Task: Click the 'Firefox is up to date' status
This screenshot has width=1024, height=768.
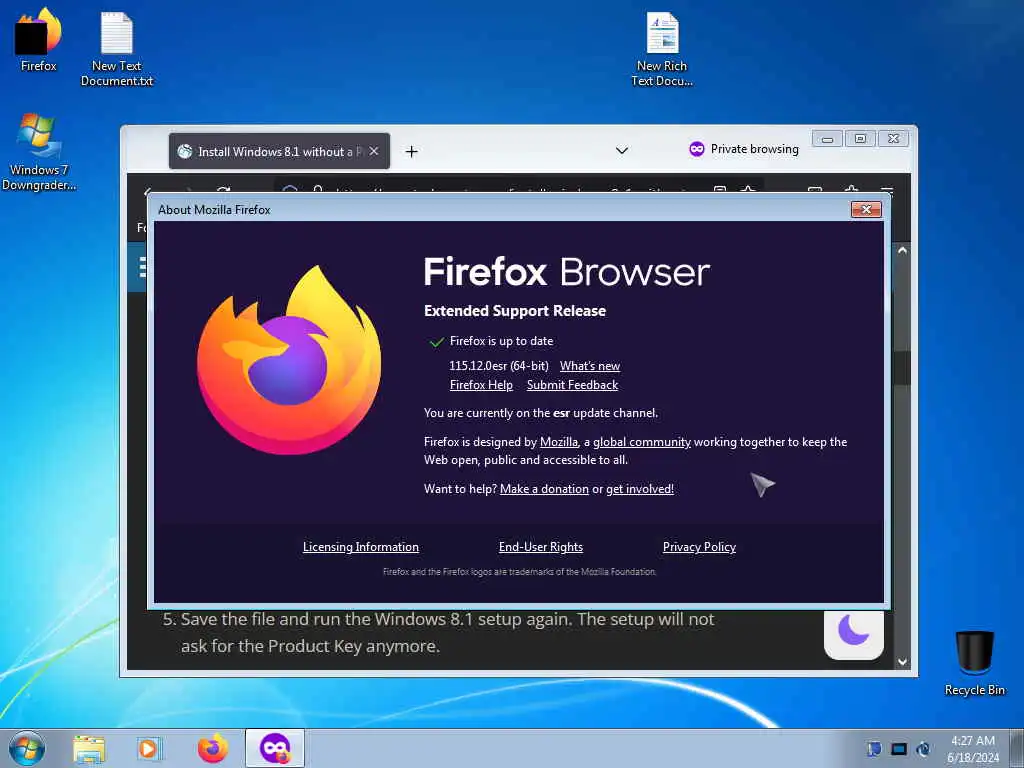Action: pos(501,341)
